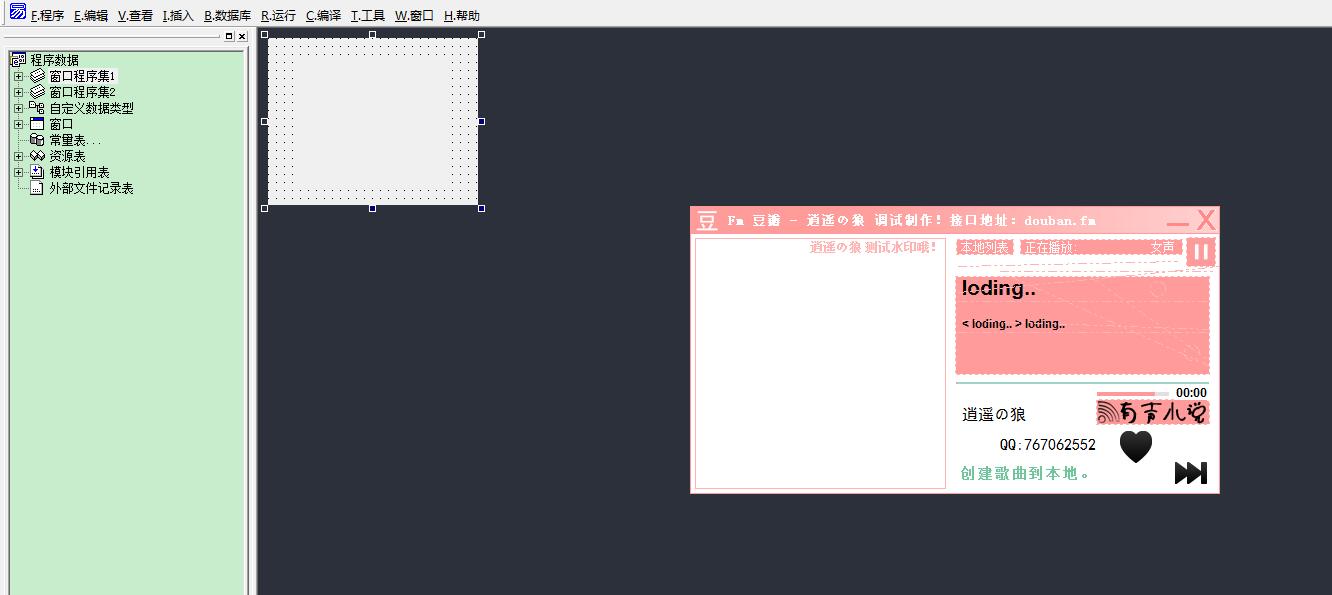Close the Fm 豆瓣 player window
Viewport: 1332px width, 595px height.
(x=1206, y=220)
